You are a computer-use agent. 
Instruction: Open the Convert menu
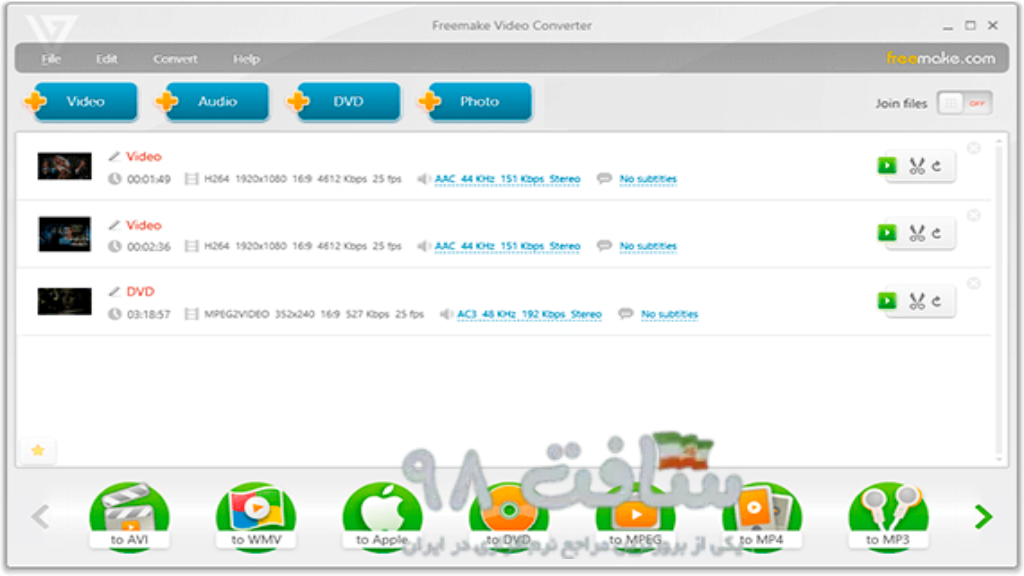pos(175,59)
